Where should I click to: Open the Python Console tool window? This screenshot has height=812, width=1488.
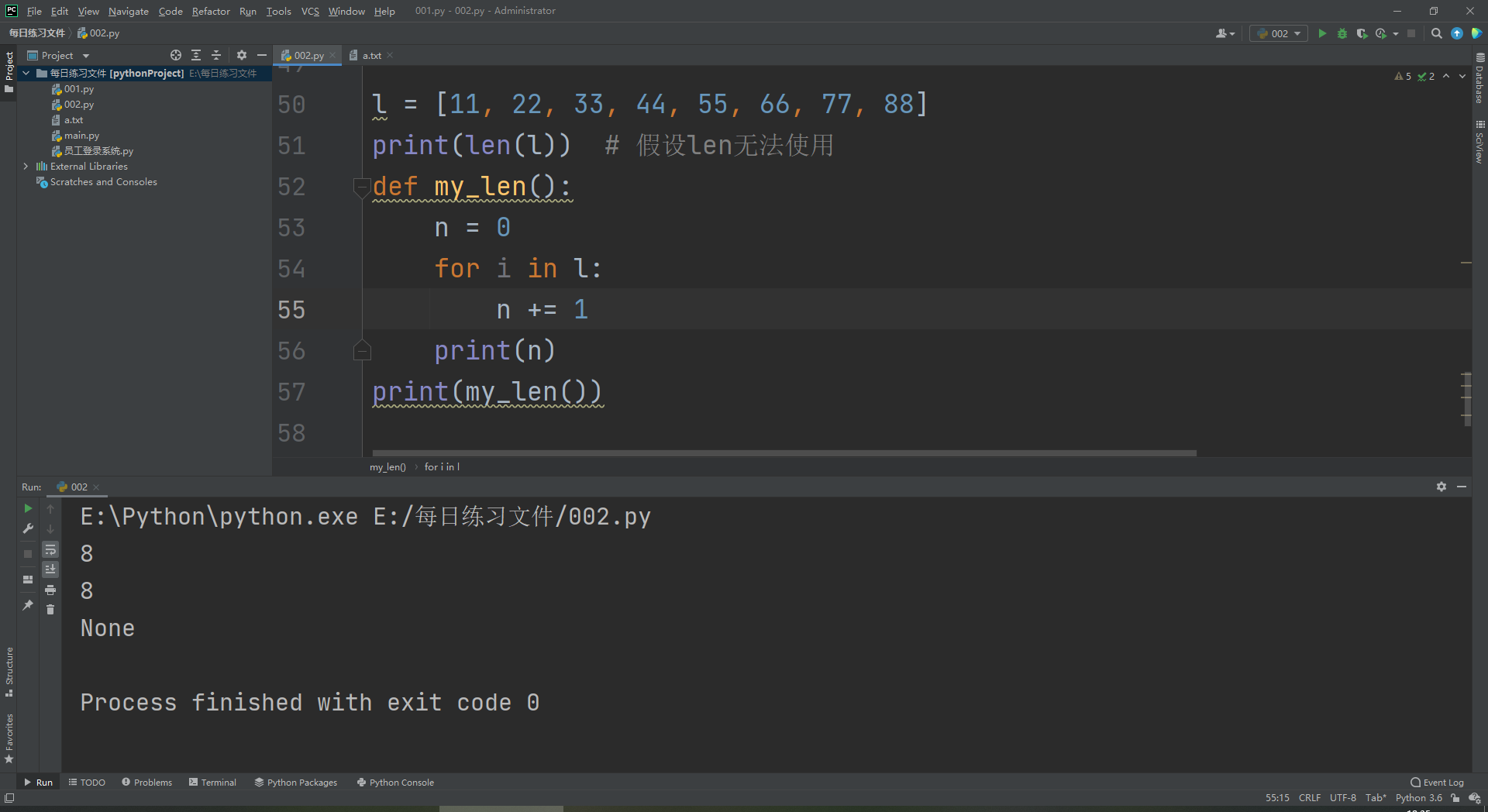point(395,783)
